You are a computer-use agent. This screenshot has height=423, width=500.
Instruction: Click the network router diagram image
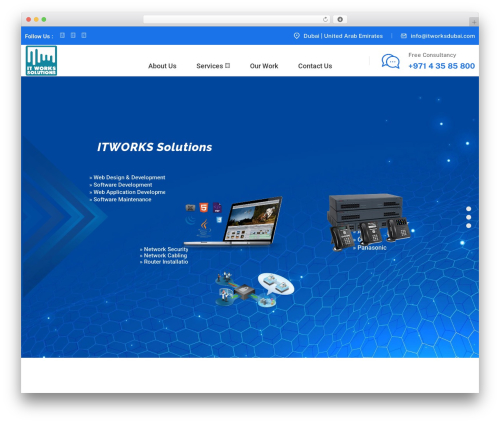click(x=255, y=289)
